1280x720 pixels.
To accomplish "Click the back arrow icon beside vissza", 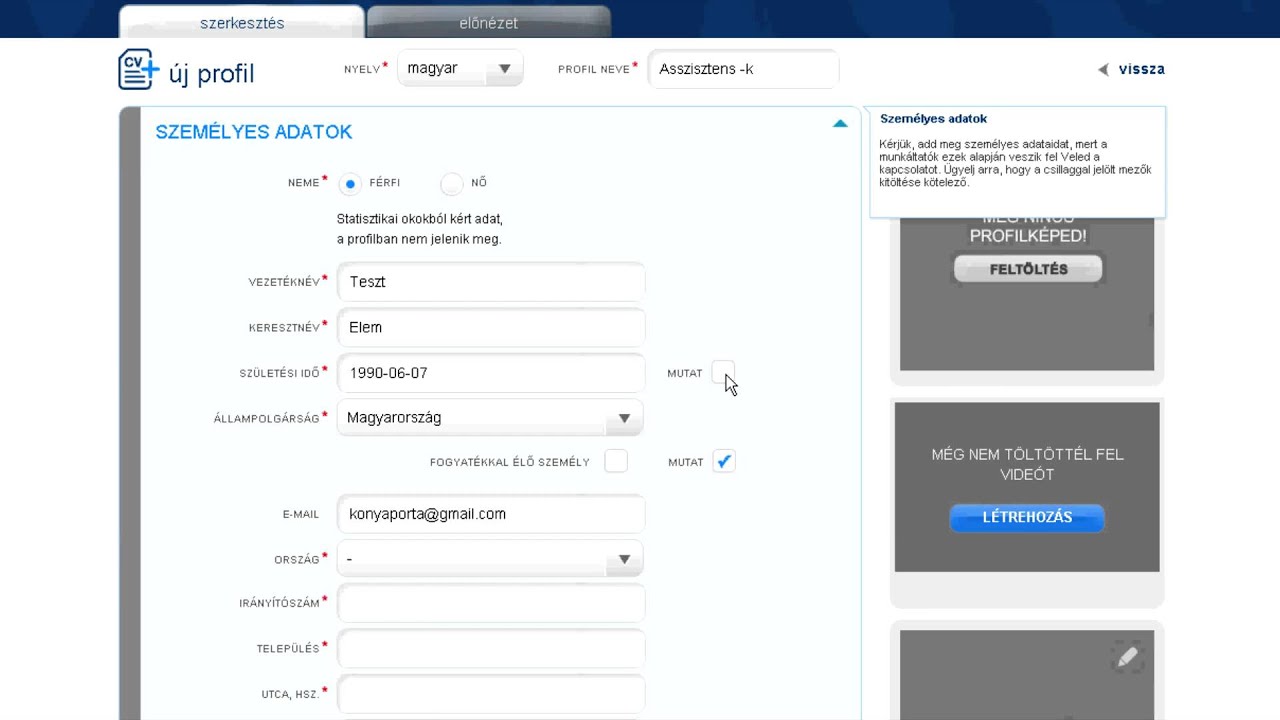I will (x=1103, y=70).
